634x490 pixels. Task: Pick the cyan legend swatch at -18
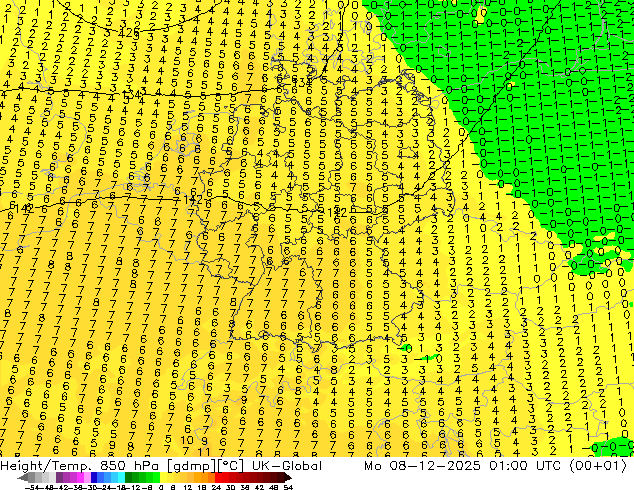(122, 478)
